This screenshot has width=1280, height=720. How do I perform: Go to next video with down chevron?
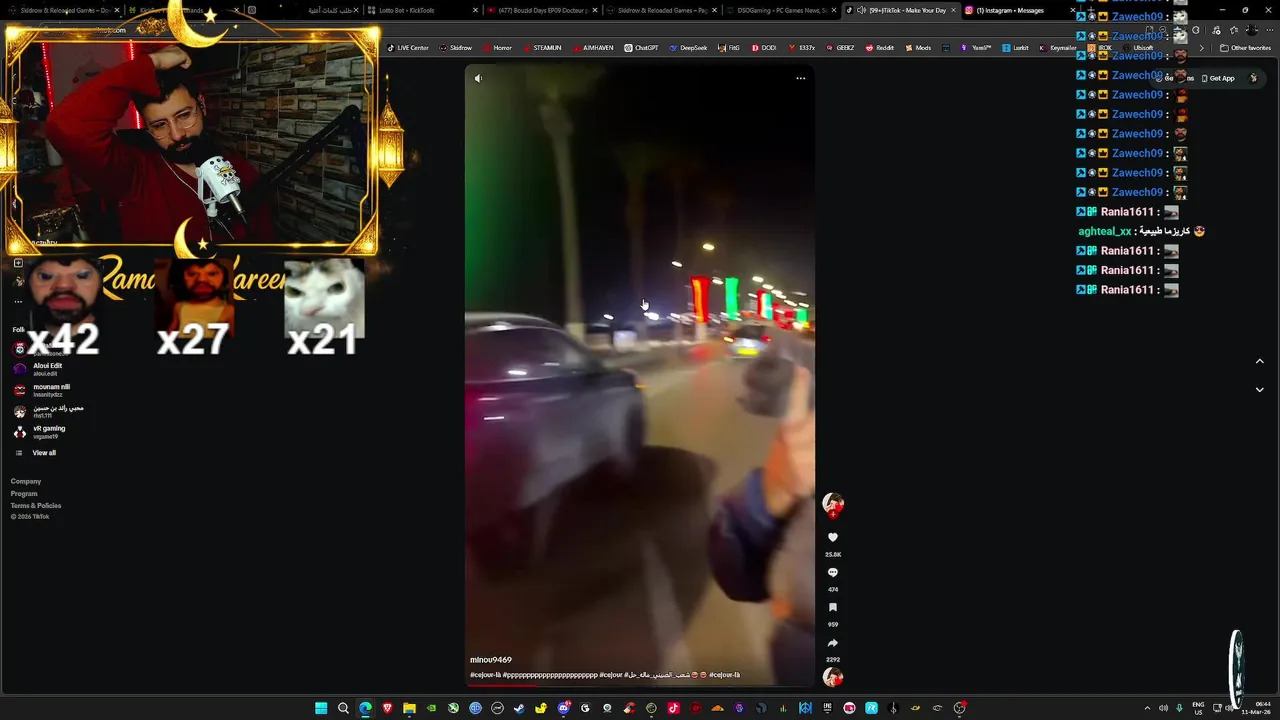(x=1259, y=390)
